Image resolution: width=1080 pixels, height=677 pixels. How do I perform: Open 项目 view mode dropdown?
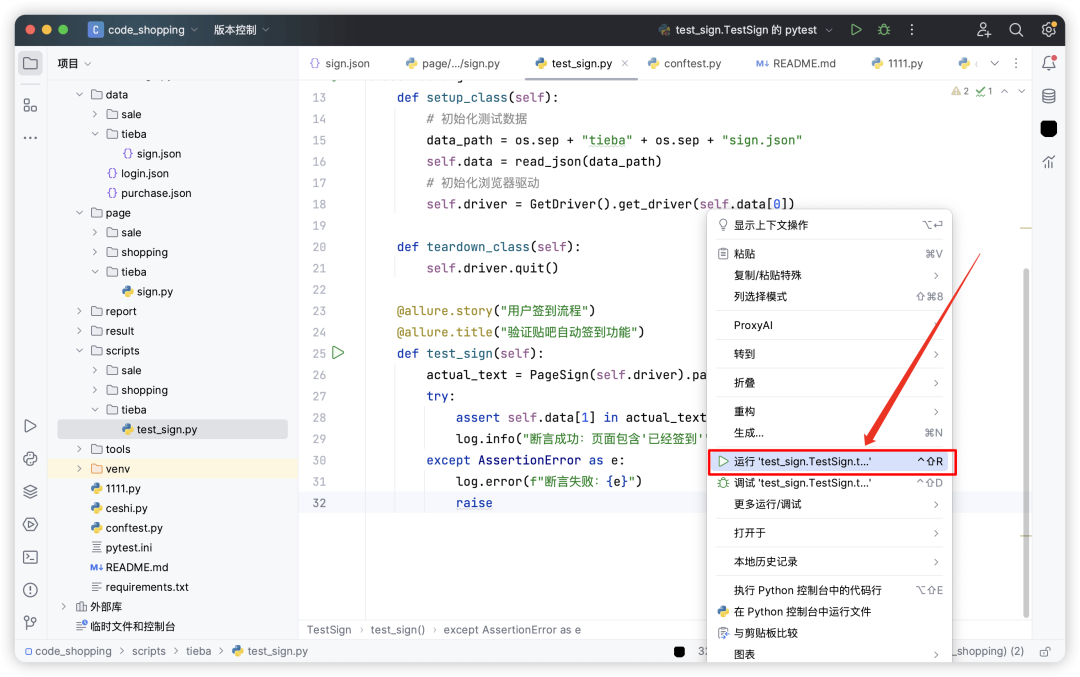pyautogui.click(x=74, y=63)
